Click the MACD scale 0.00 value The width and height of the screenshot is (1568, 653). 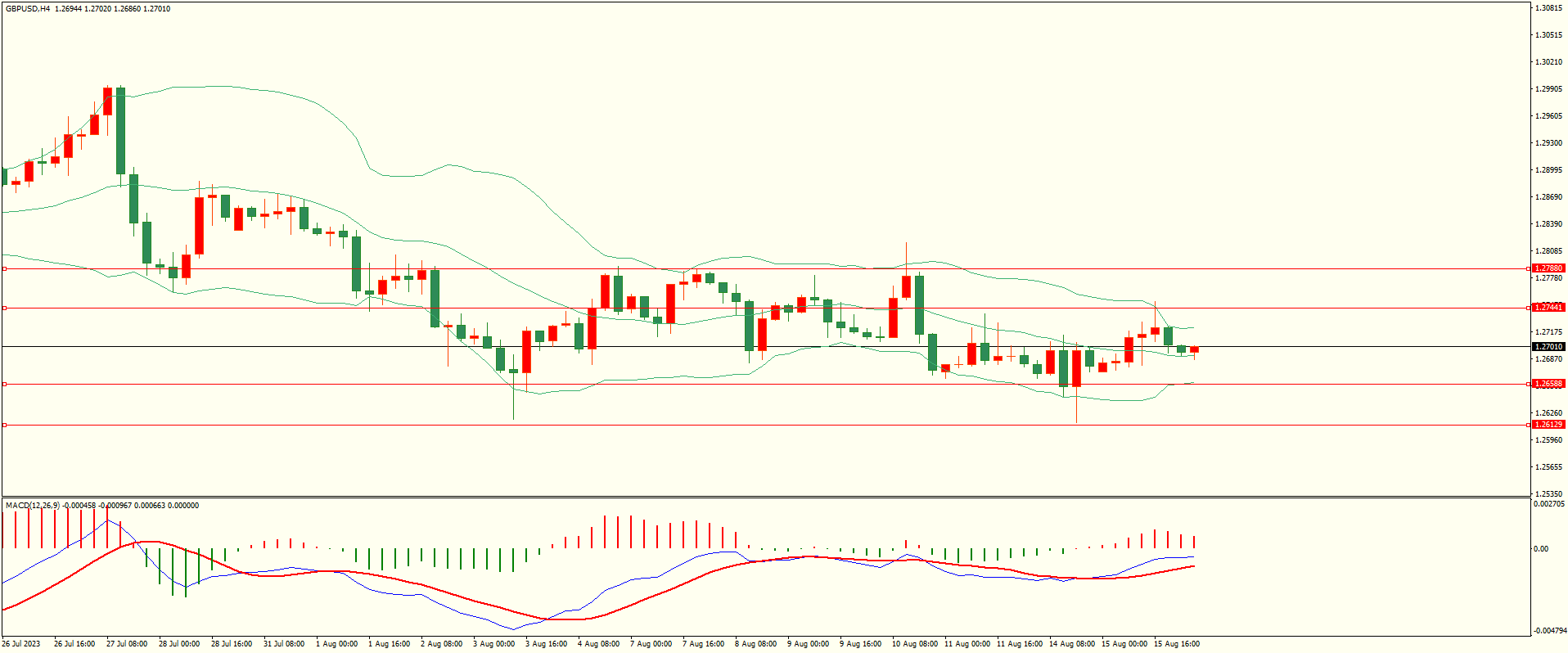tap(1541, 549)
